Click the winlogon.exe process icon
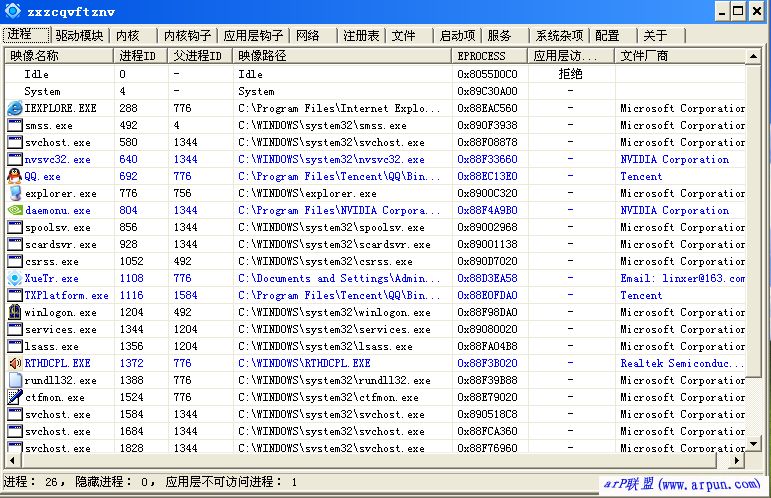 15,312
